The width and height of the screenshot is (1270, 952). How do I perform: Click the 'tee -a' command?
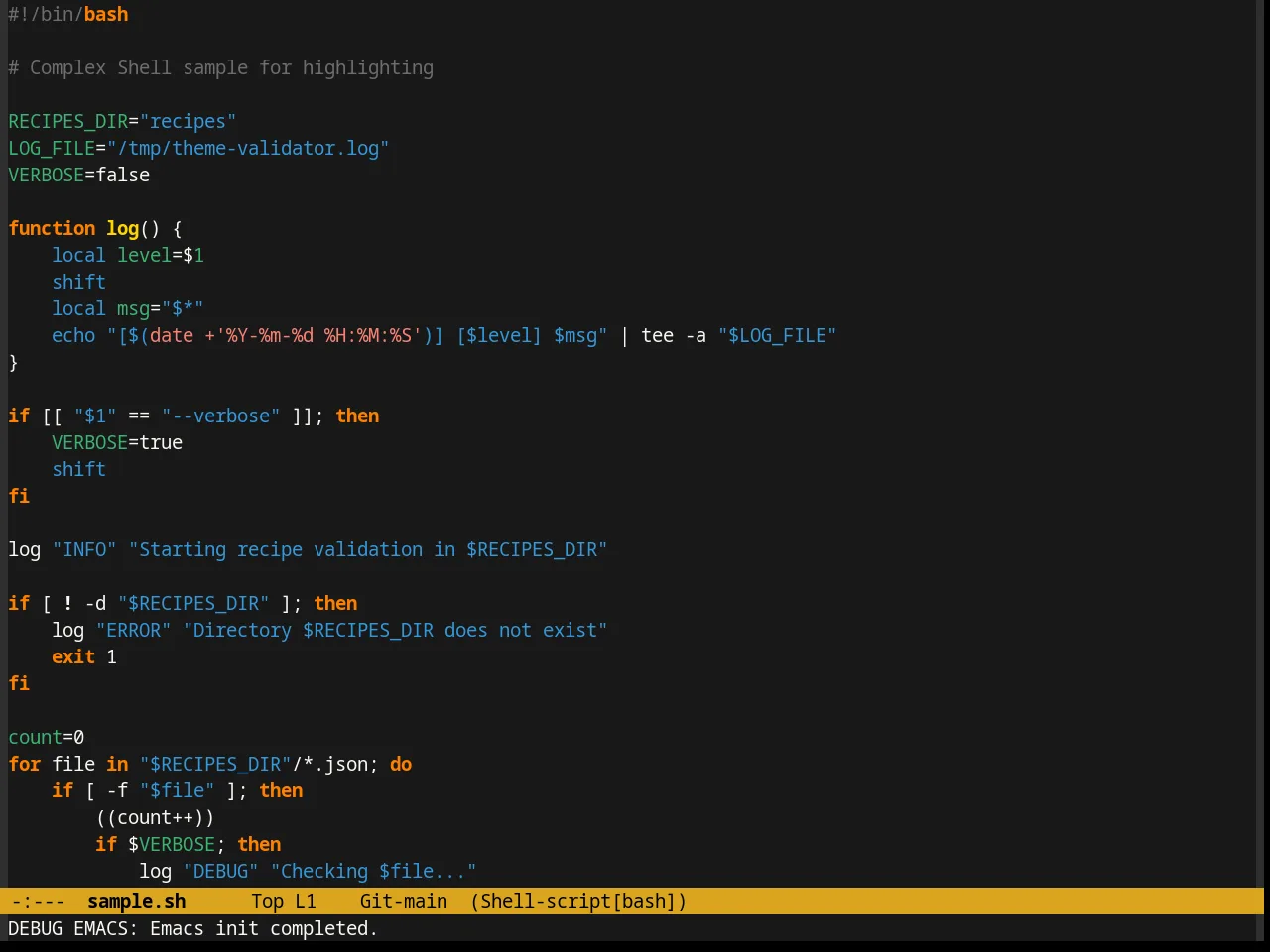(x=674, y=335)
